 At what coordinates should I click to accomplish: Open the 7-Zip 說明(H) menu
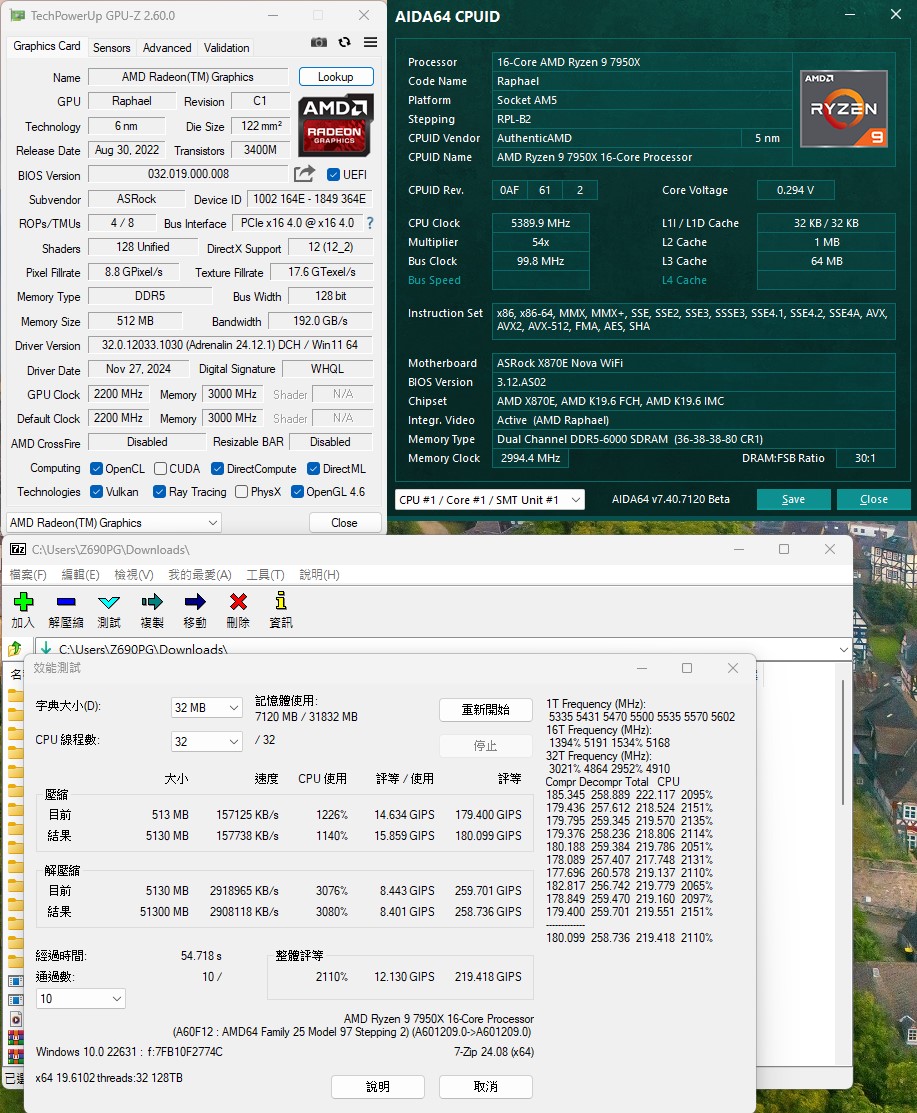(x=319, y=575)
